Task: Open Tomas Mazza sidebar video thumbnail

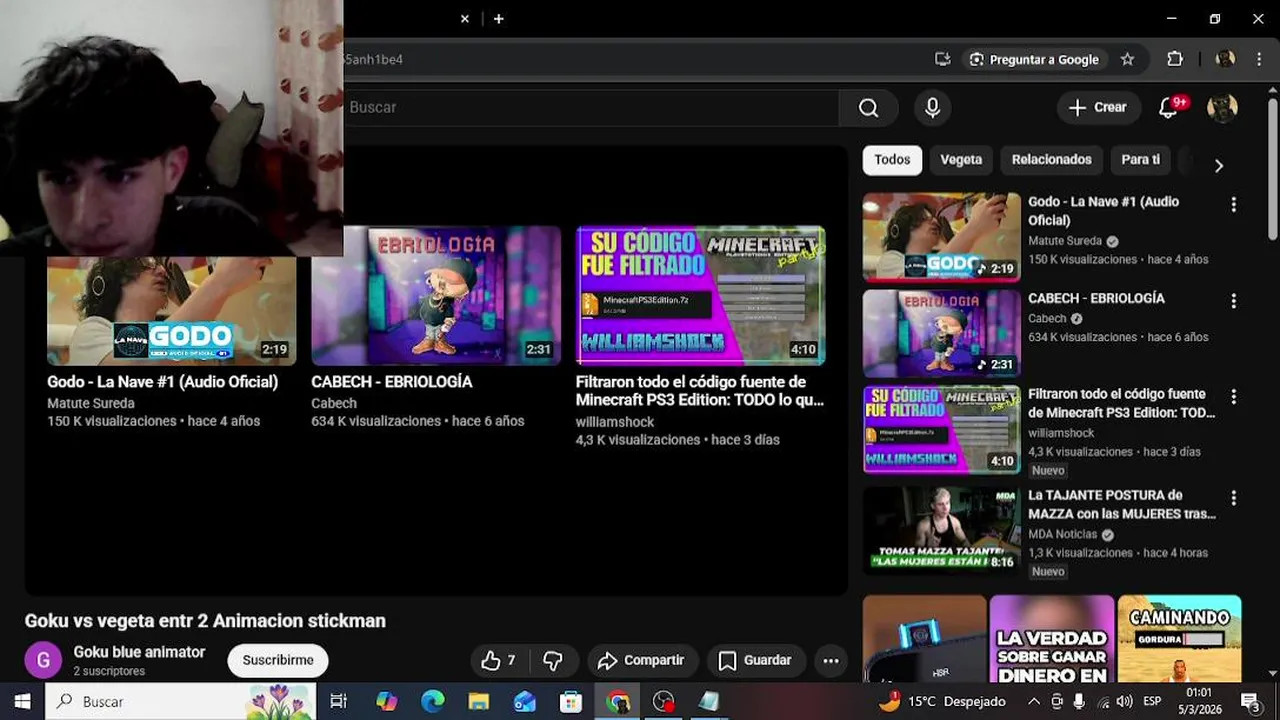Action: click(x=942, y=530)
